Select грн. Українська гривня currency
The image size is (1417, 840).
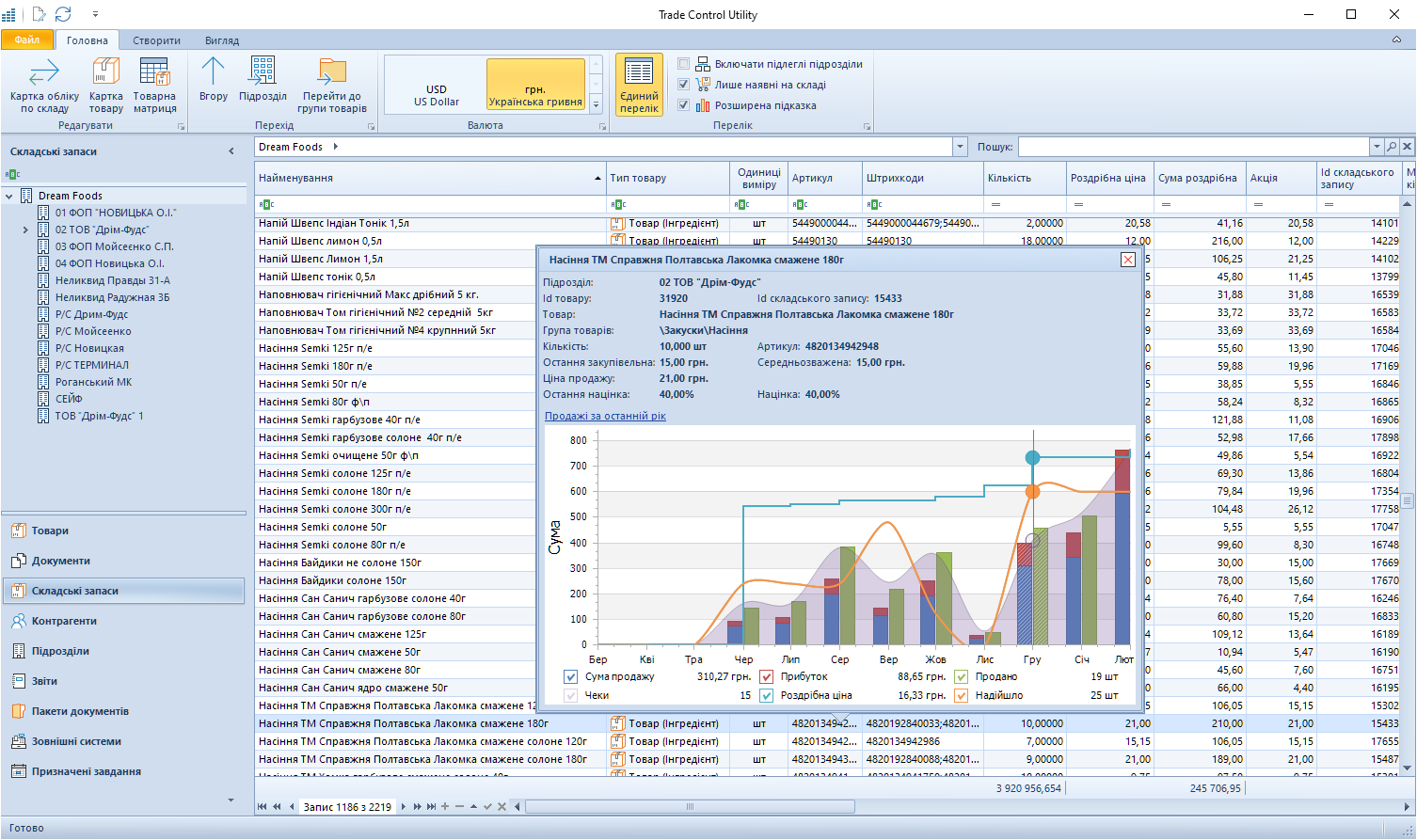coord(535,84)
